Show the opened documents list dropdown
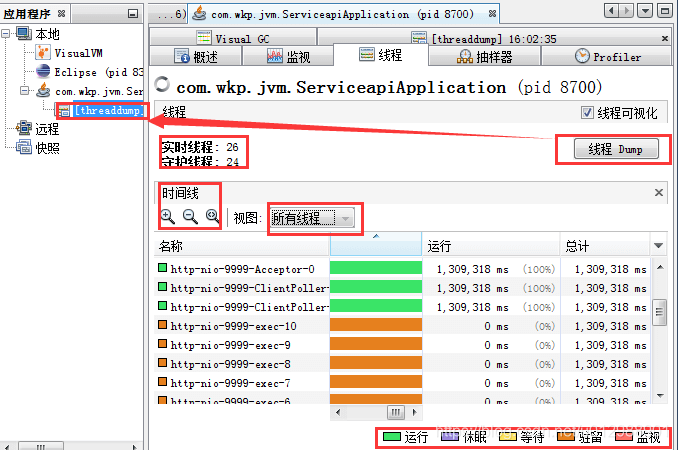 pos(645,10)
